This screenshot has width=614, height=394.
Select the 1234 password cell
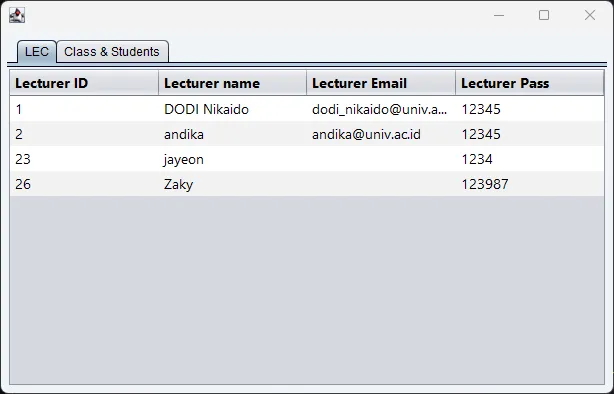tap(530, 159)
